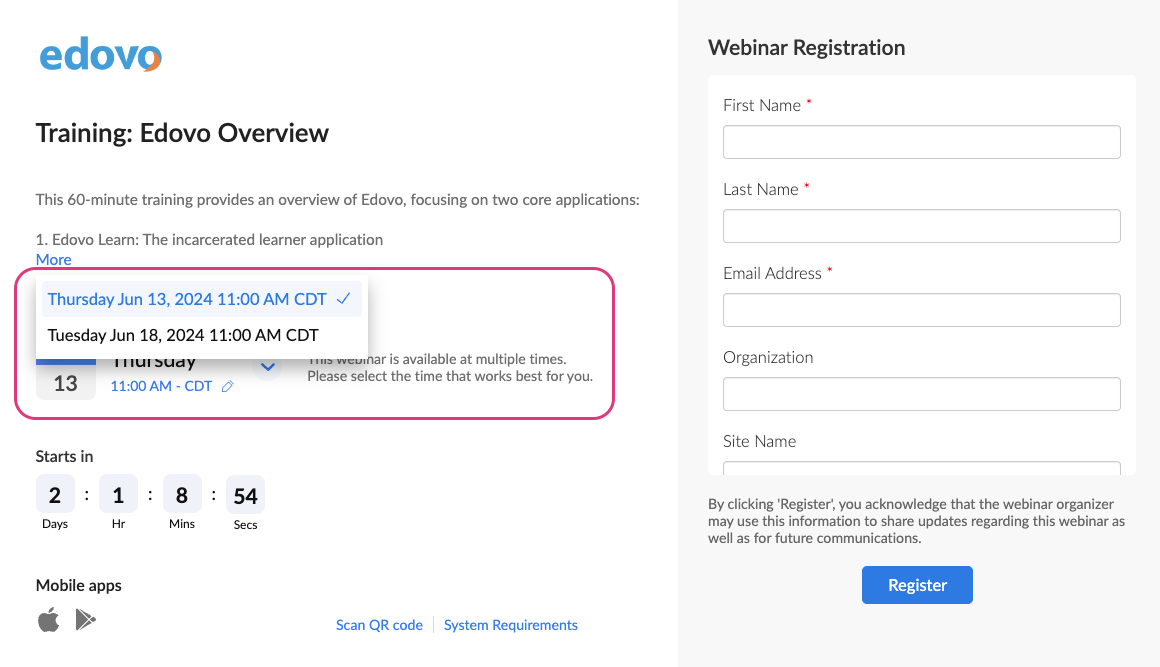This screenshot has height=667, width=1160.
Task: Click the Starts in label
Action: click(x=64, y=456)
